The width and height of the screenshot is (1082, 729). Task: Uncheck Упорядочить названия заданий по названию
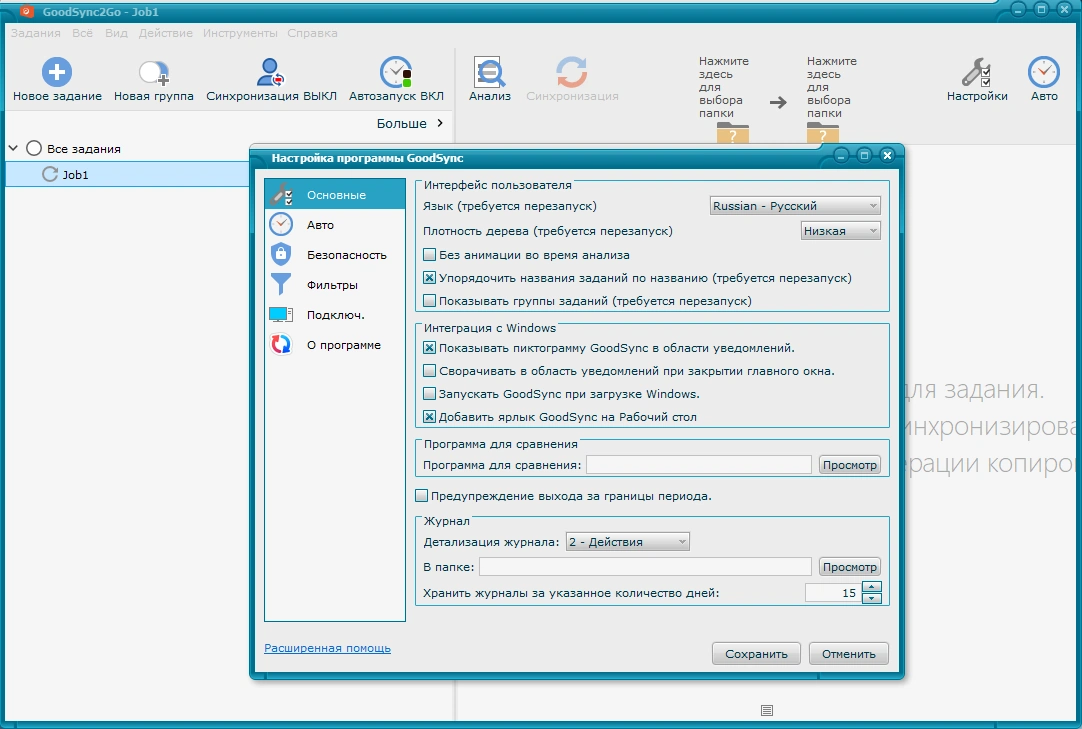coord(429,278)
